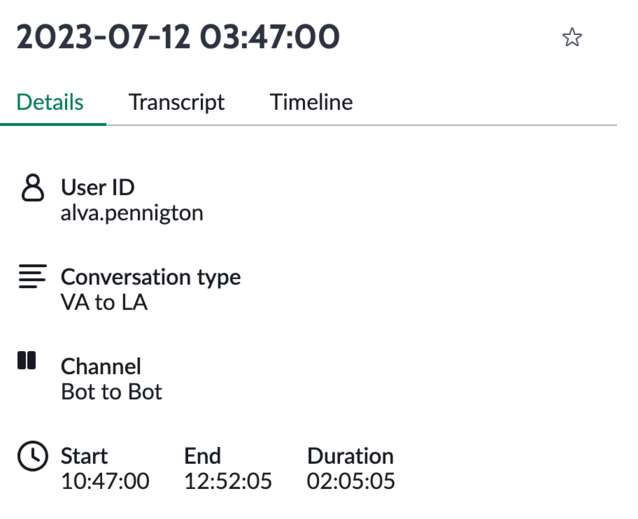Screen dimensions: 638x519
Task: Click the conversation type lines icon
Action: pyautogui.click(x=33, y=276)
